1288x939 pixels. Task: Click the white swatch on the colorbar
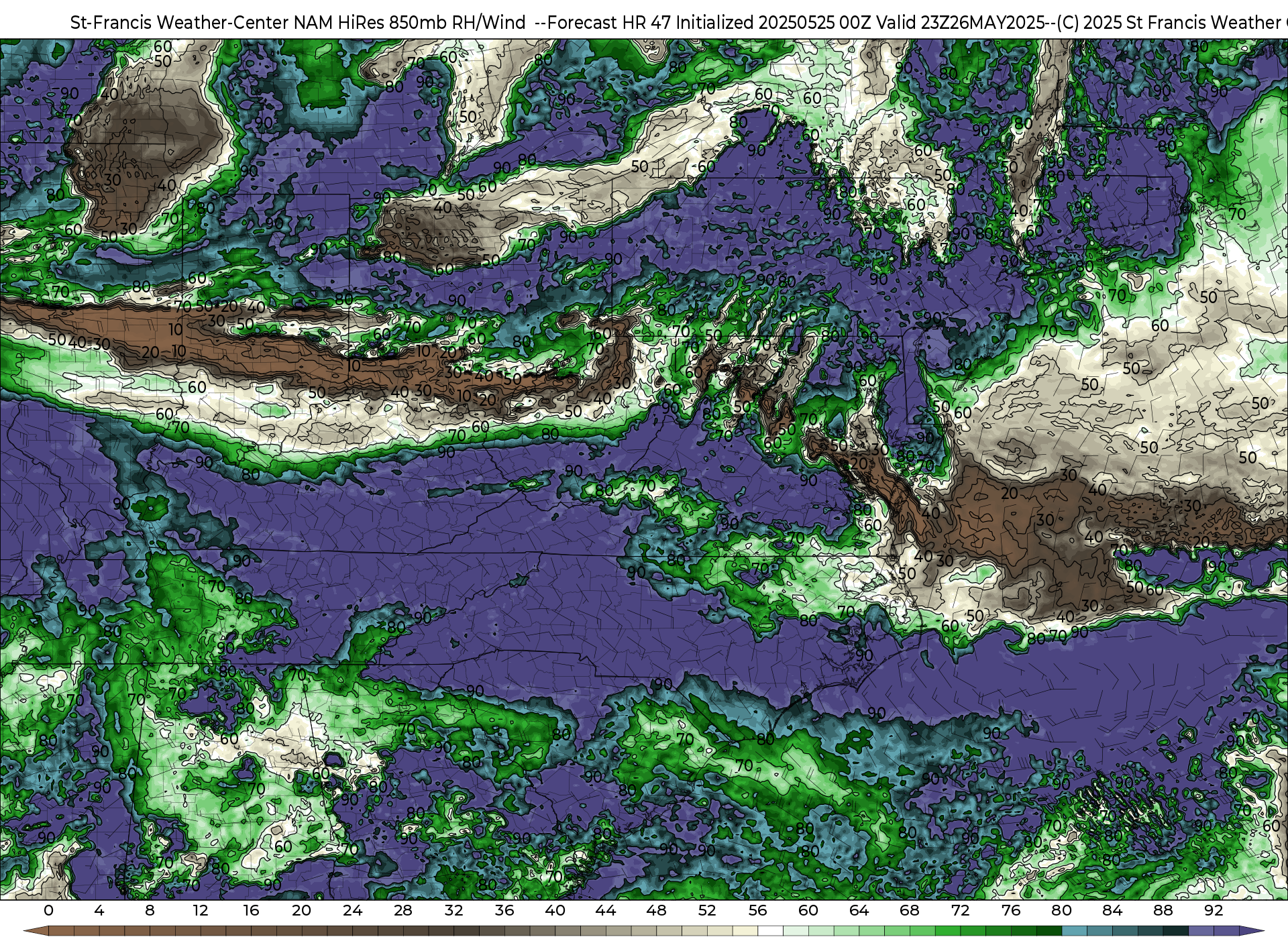770,931
